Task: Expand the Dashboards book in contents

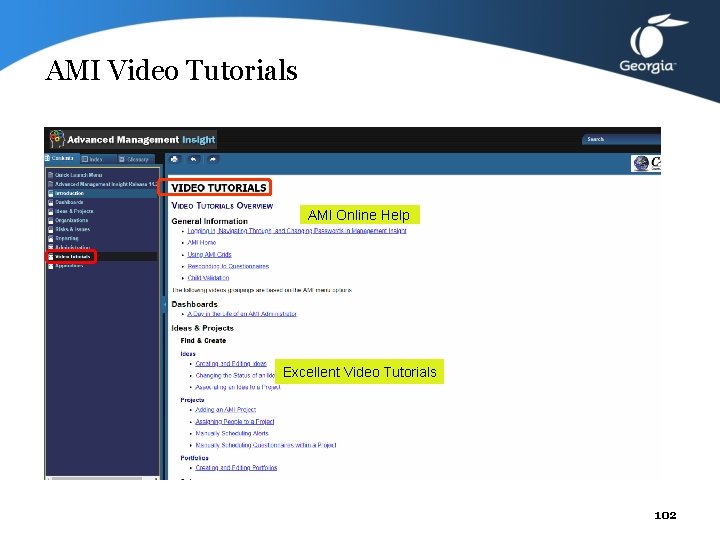Action: [x=69, y=202]
